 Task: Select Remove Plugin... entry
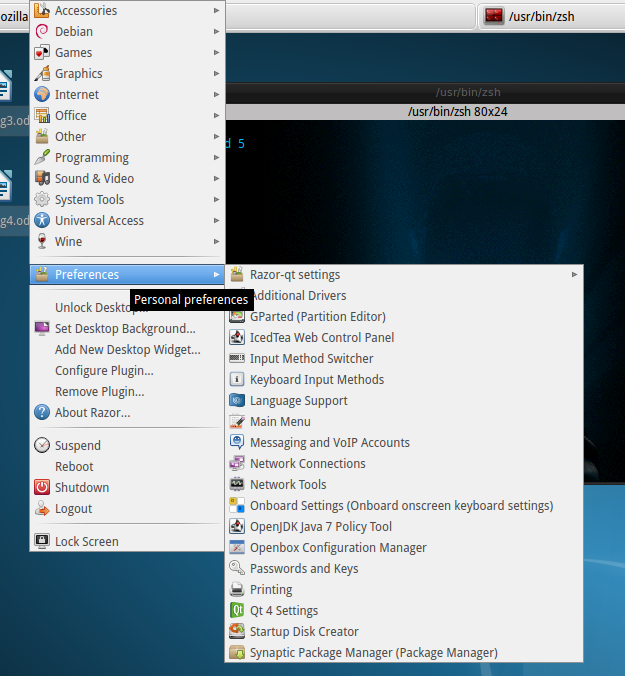pyautogui.click(x=127, y=391)
